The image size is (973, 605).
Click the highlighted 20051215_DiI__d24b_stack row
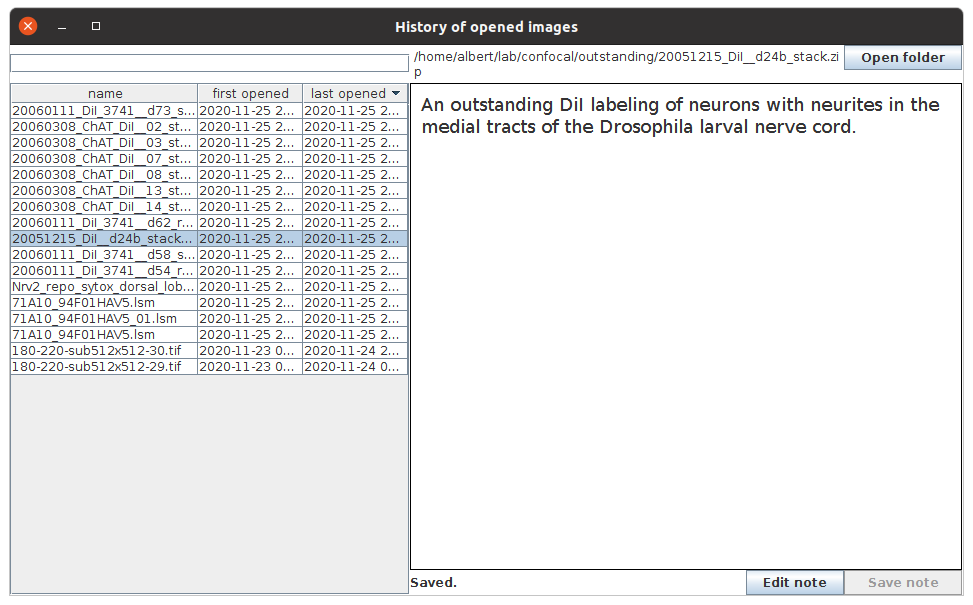click(x=104, y=239)
